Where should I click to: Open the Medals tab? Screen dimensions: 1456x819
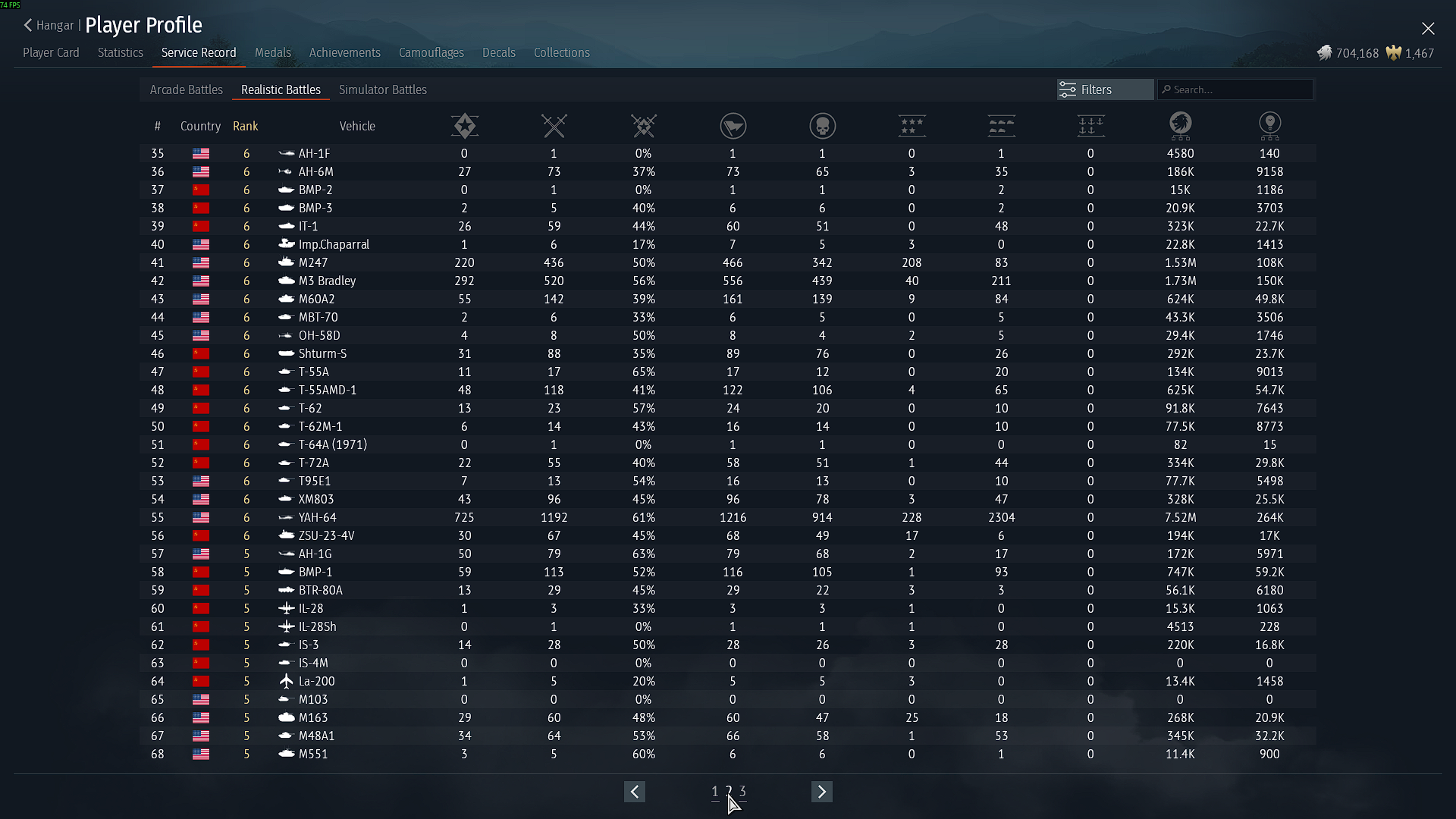pos(272,52)
